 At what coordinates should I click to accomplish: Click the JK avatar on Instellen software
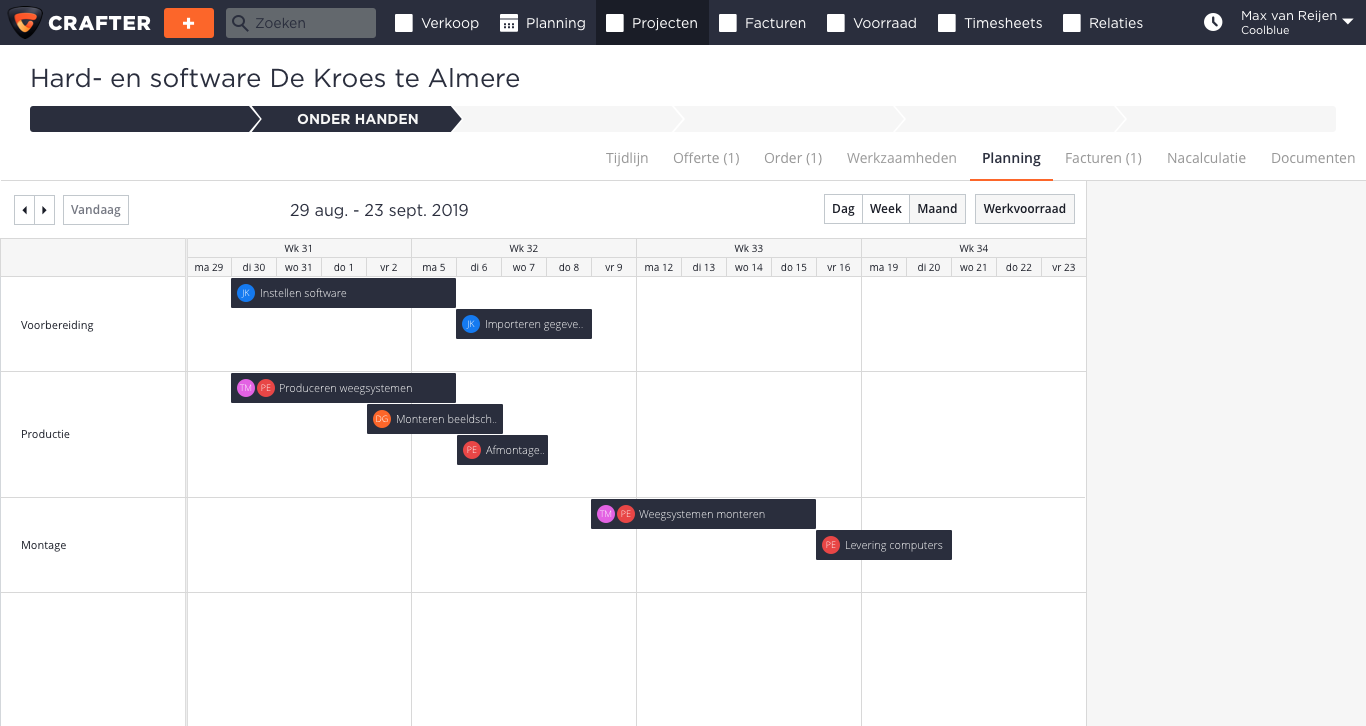[x=245, y=292]
